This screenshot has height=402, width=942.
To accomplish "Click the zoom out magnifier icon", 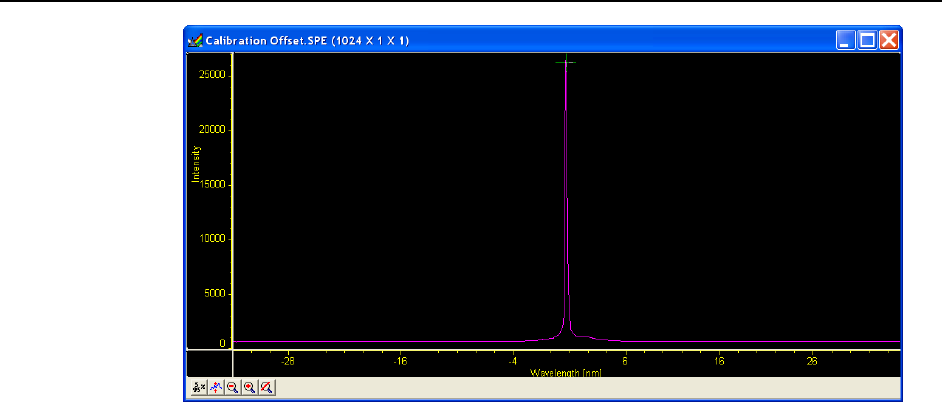I will [232, 388].
